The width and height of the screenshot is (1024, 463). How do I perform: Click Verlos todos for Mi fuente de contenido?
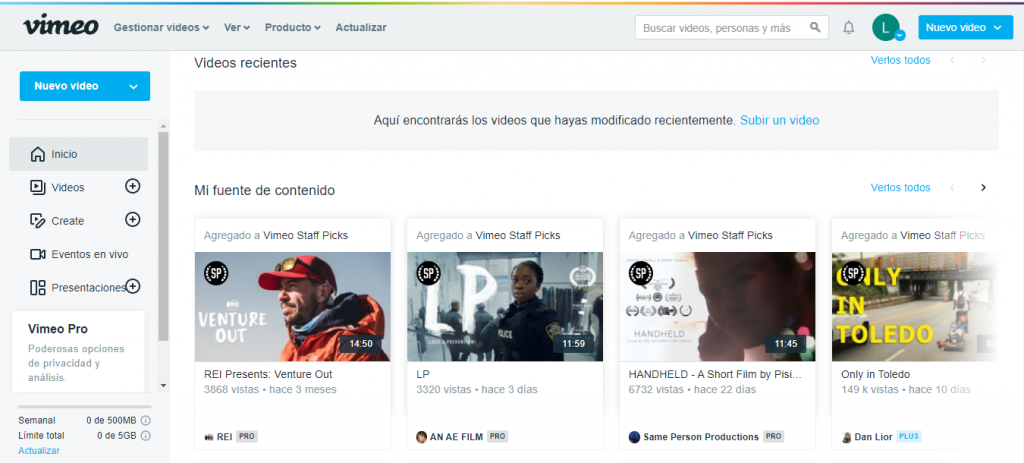coord(901,187)
